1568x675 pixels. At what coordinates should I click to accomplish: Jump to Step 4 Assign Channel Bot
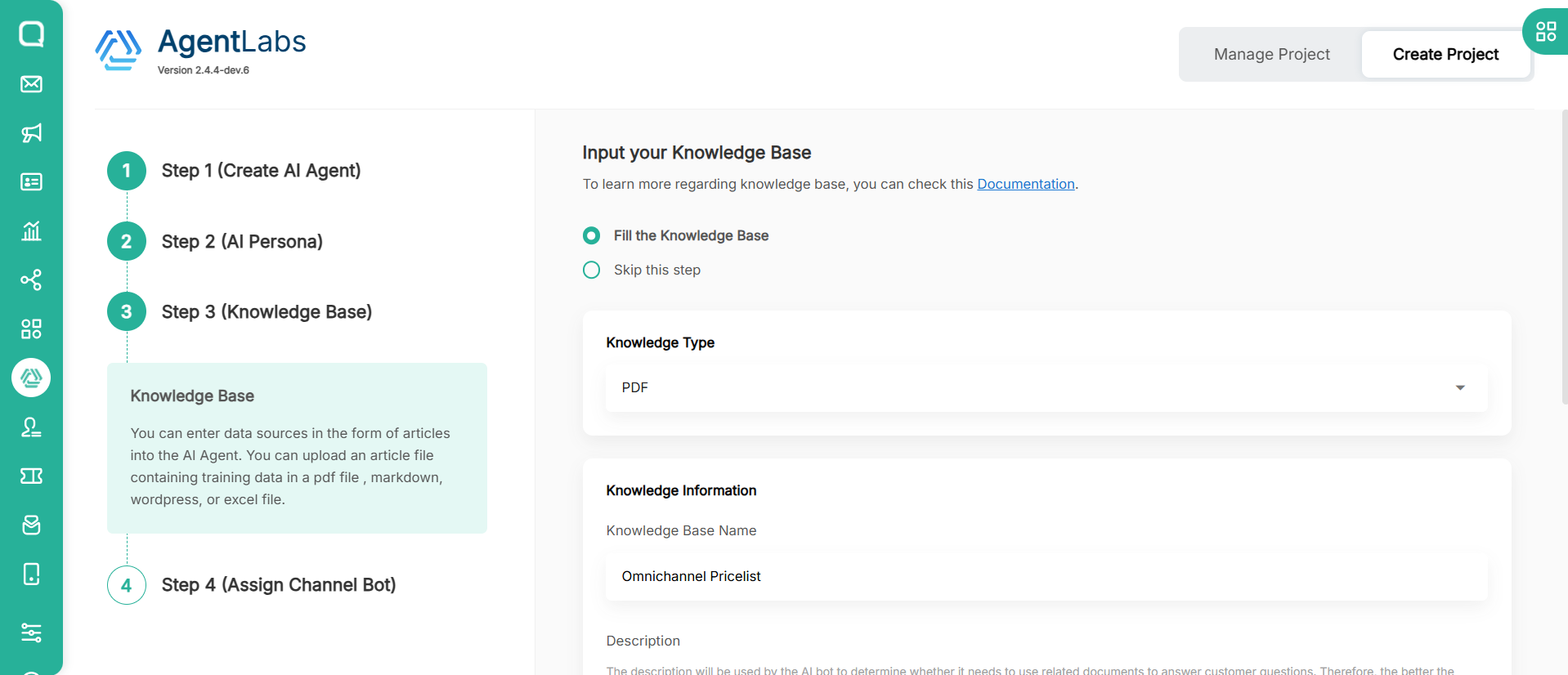pyautogui.click(x=278, y=585)
